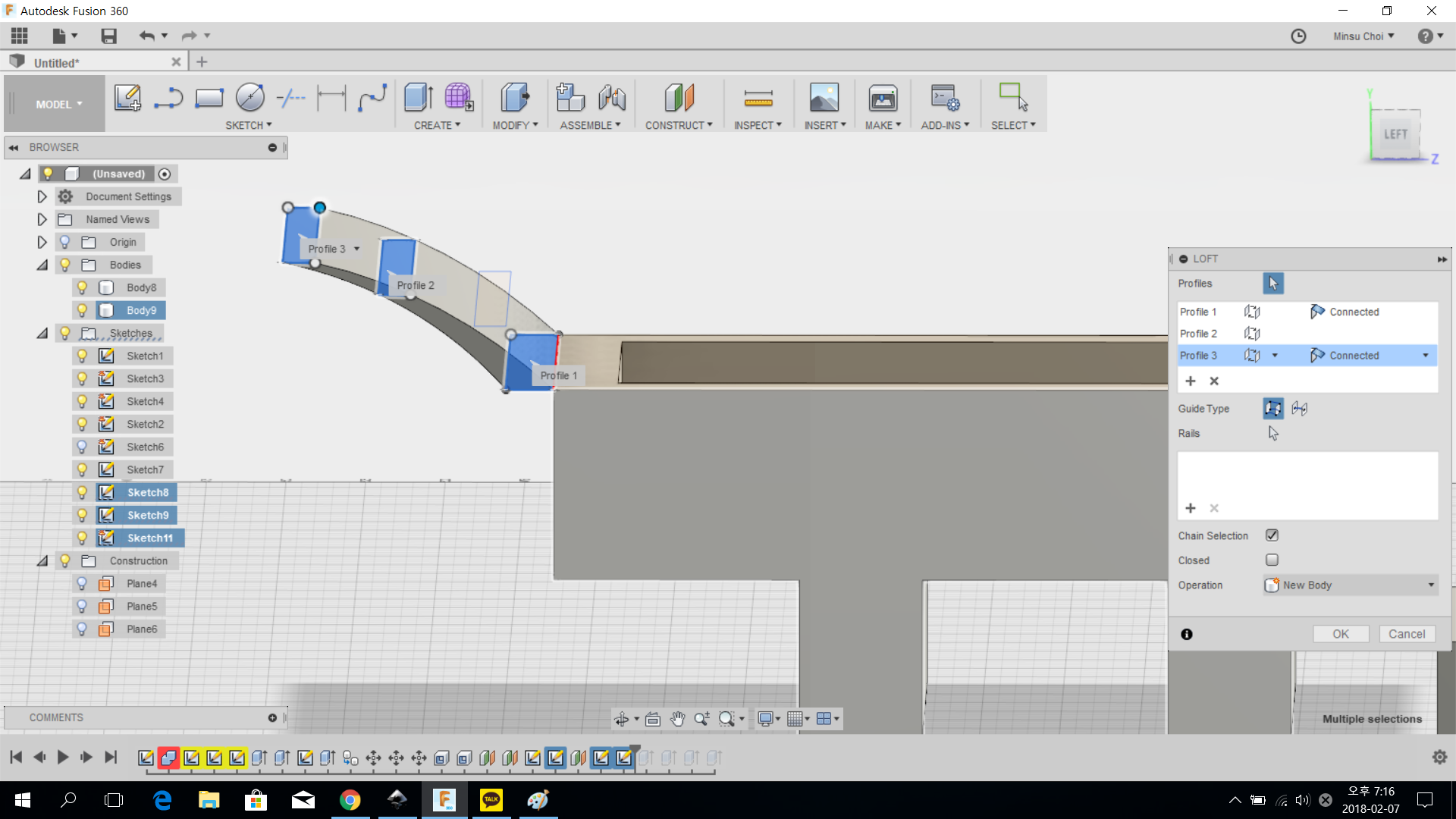Toggle visibility of the Origin folder
This screenshot has width=1456, height=819.
[x=65, y=242]
